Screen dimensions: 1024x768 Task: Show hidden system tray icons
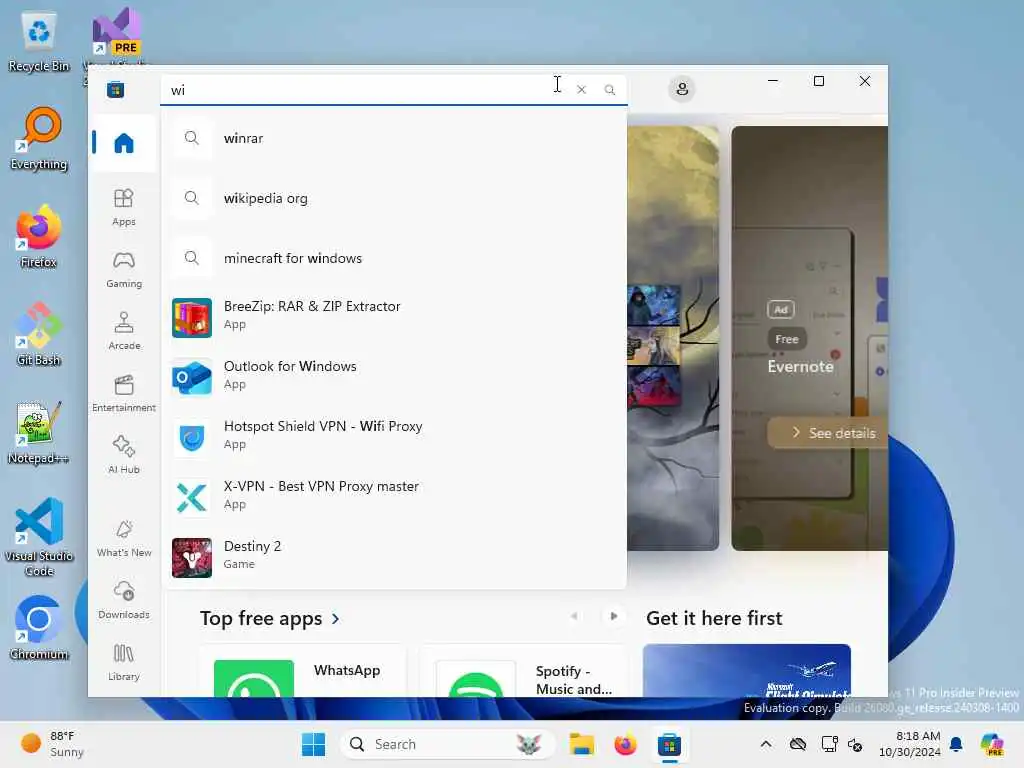(766, 744)
